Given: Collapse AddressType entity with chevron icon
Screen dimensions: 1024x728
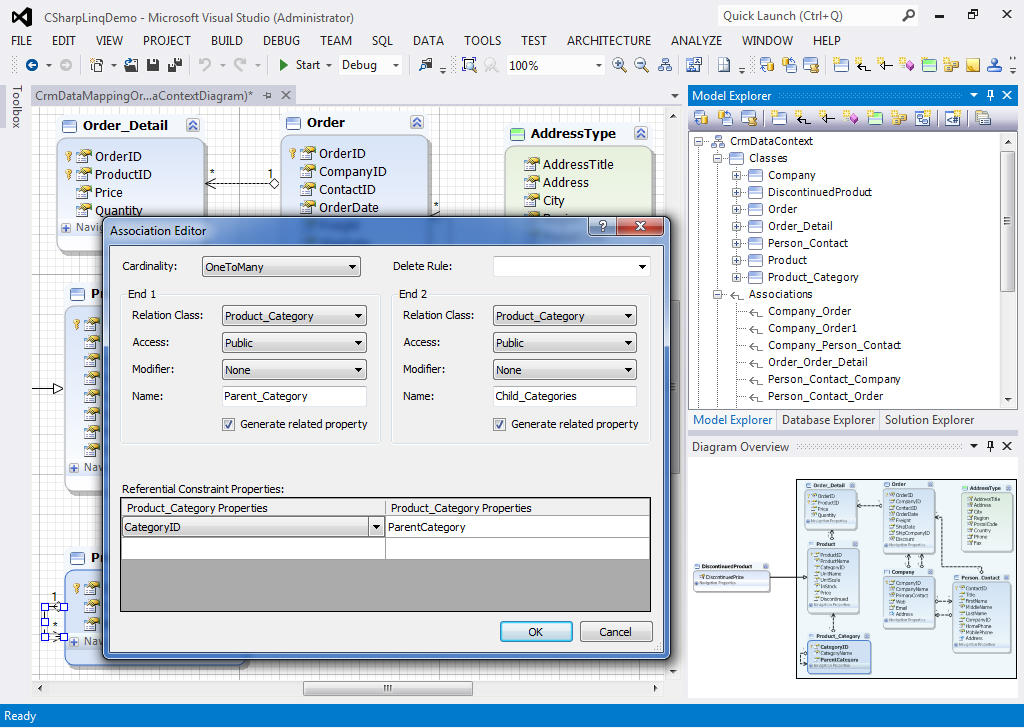Looking at the screenshot, I should tap(641, 134).
